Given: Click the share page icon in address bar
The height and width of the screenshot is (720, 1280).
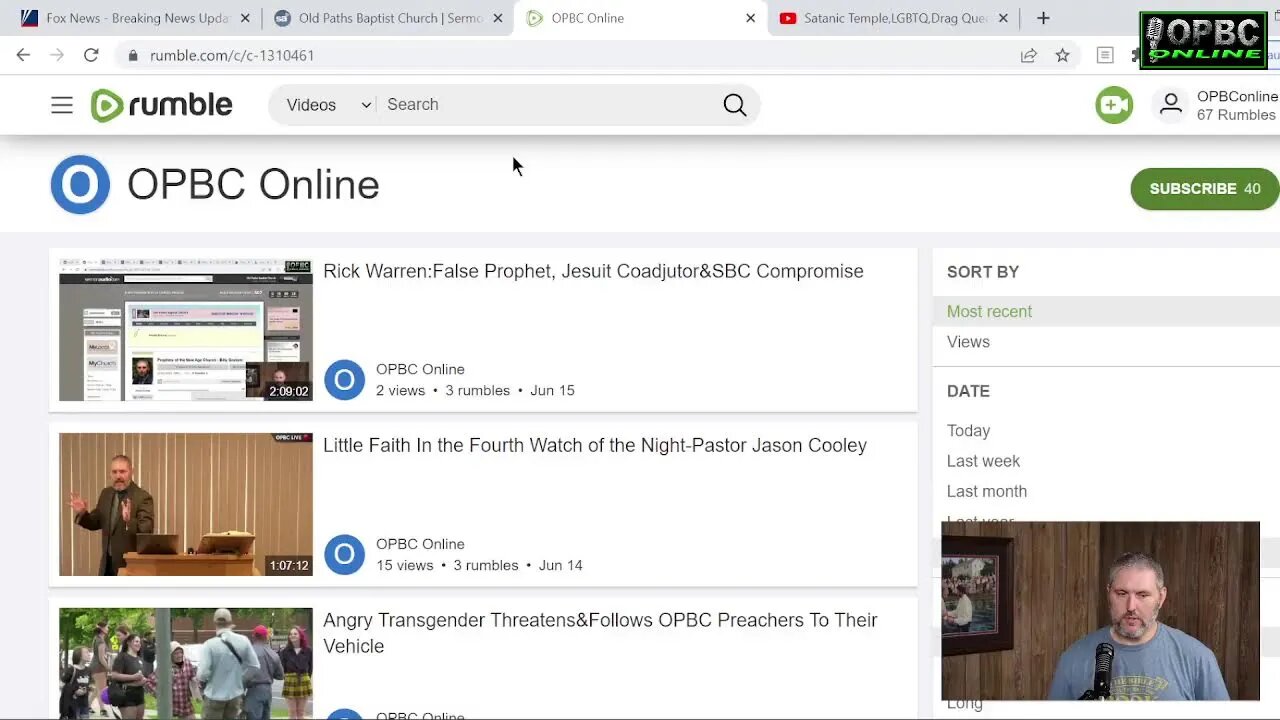Looking at the screenshot, I should tap(1029, 55).
